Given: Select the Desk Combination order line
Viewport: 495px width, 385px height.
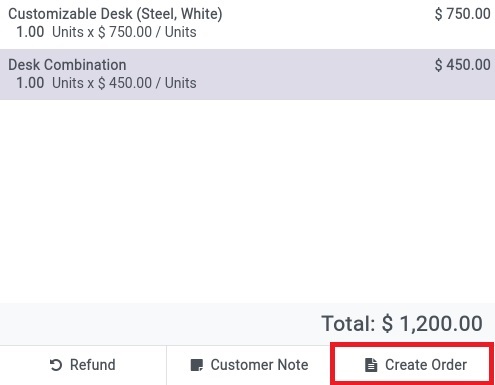Looking at the screenshot, I should pyautogui.click(x=247, y=74).
